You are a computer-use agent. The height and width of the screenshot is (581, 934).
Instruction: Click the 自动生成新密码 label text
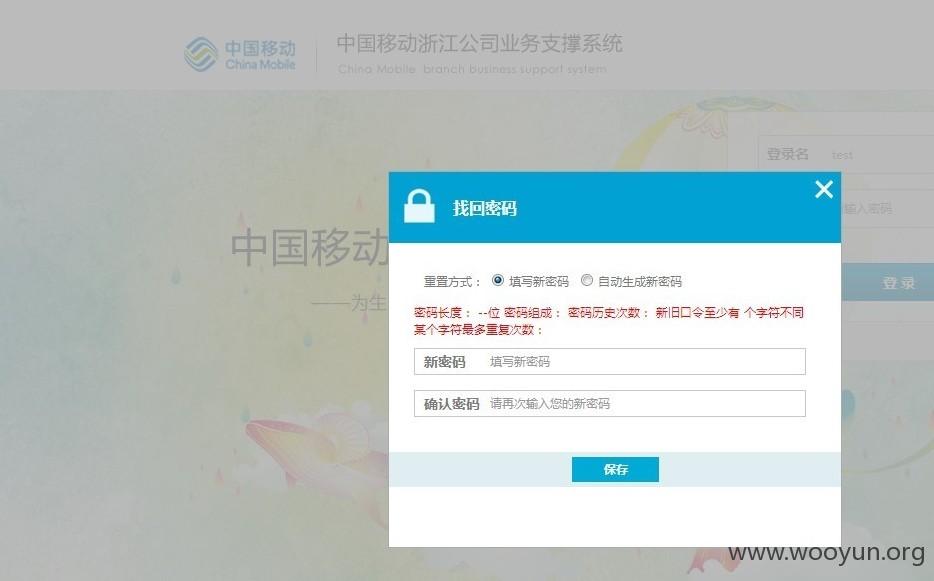(640, 281)
